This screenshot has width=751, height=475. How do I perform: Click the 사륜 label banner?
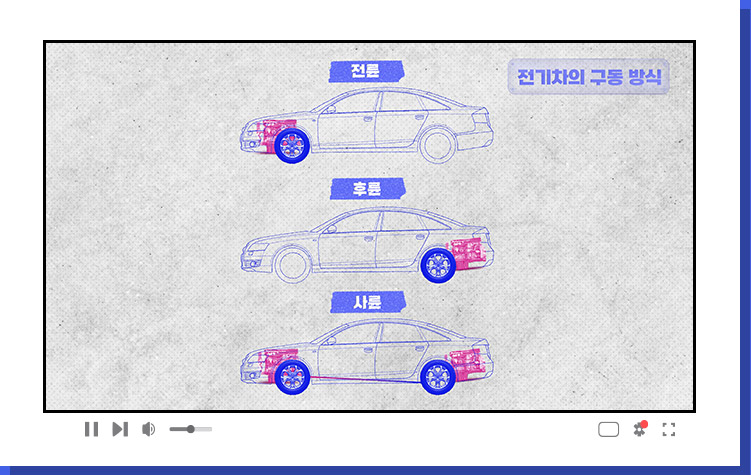(366, 301)
